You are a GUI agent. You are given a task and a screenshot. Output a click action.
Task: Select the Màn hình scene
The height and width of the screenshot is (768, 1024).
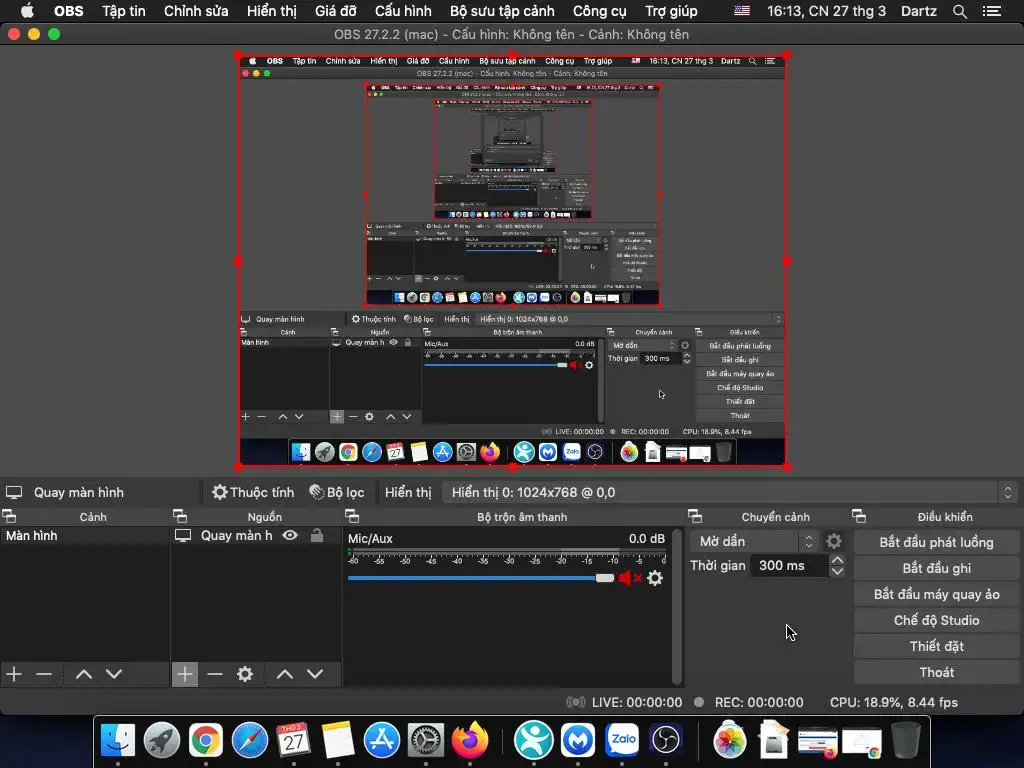tap(85, 536)
